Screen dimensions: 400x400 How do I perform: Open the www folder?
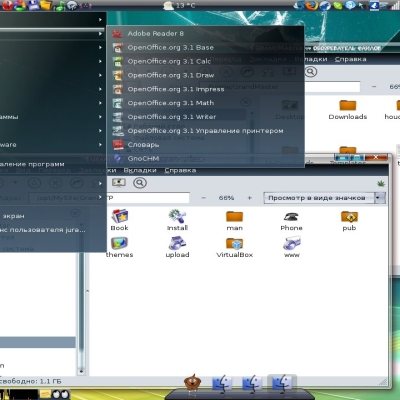pyautogui.click(x=292, y=247)
